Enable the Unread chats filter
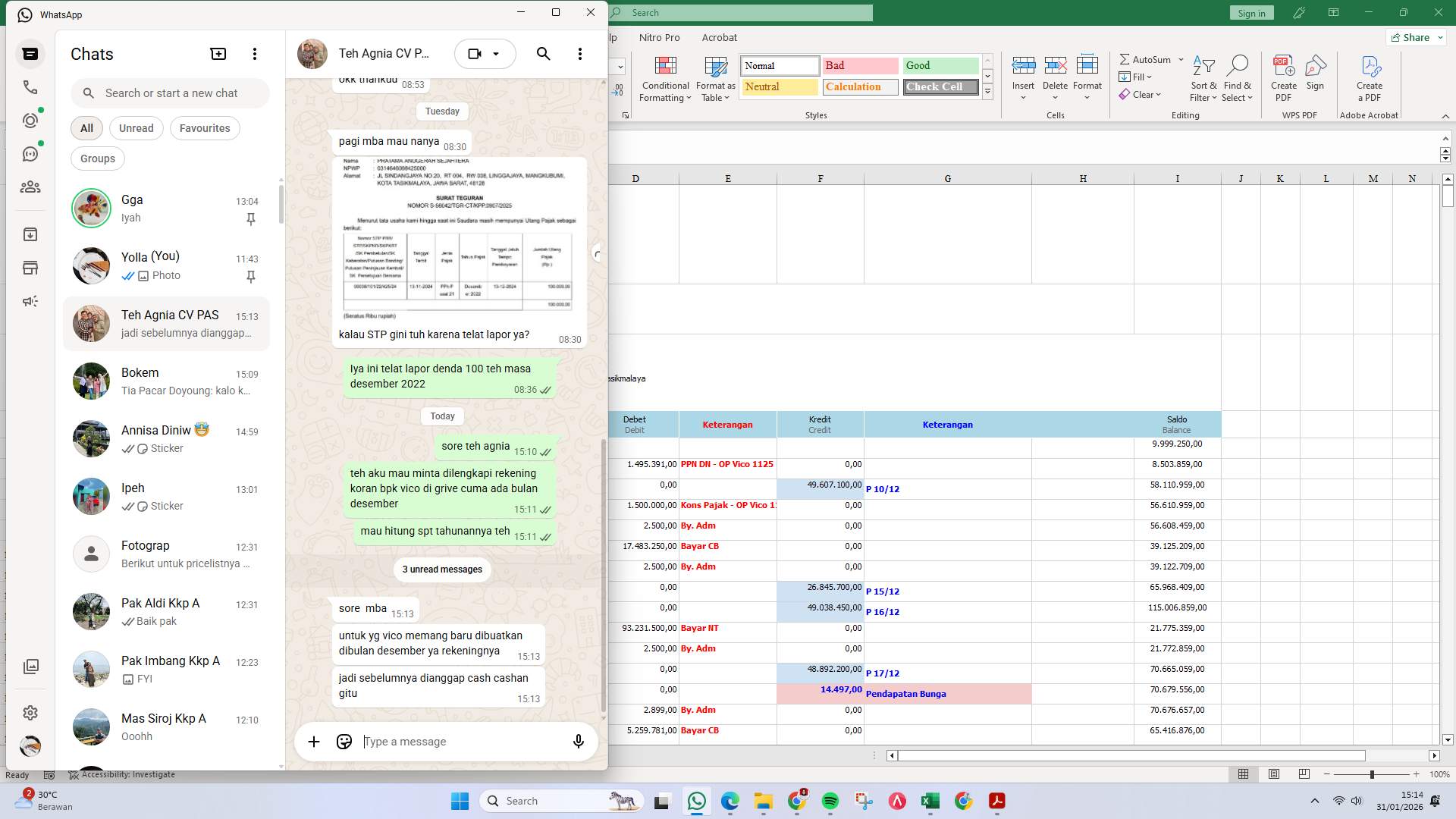 click(136, 128)
